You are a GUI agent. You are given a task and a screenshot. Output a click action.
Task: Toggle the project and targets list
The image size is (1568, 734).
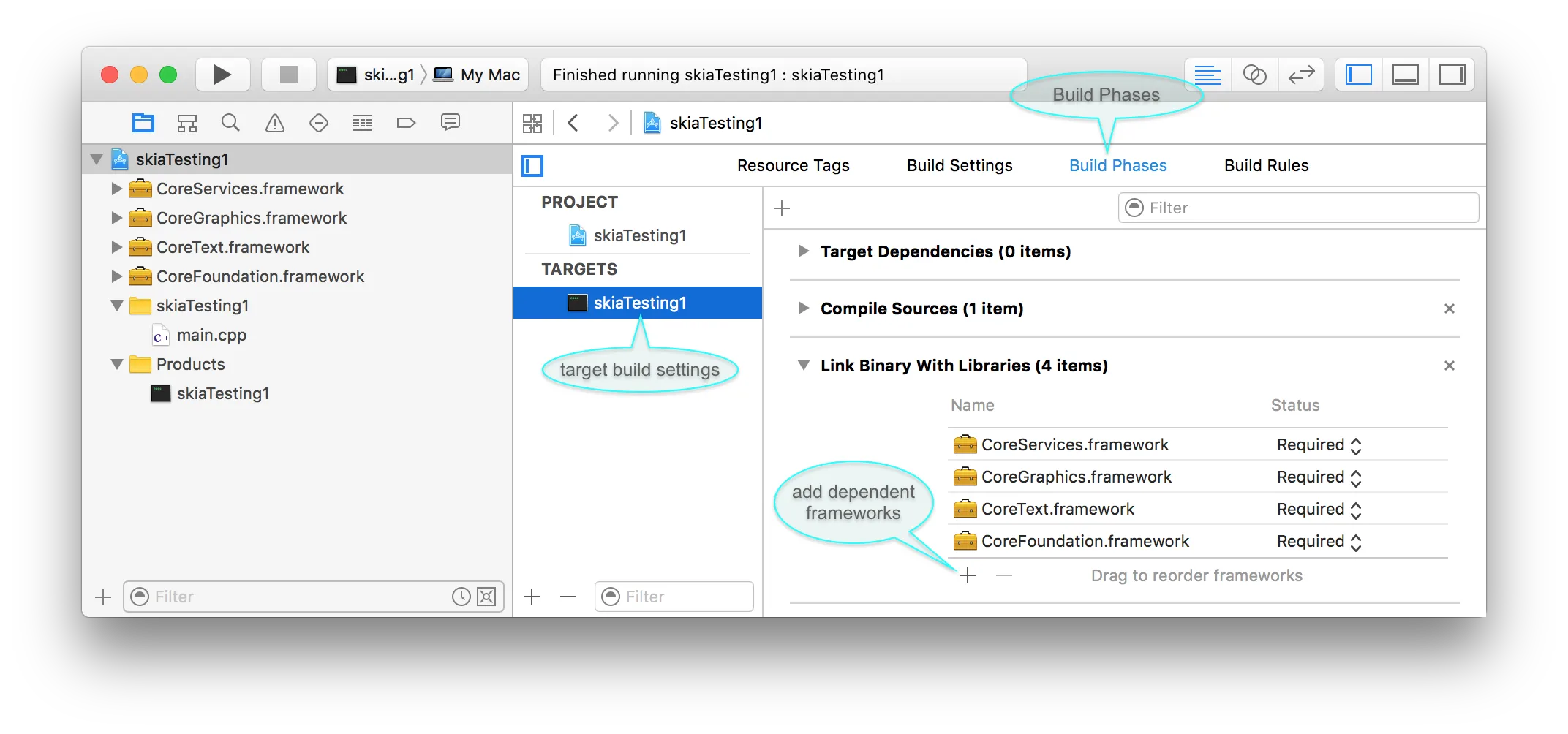pyautogui.click(x=532, y=166)
